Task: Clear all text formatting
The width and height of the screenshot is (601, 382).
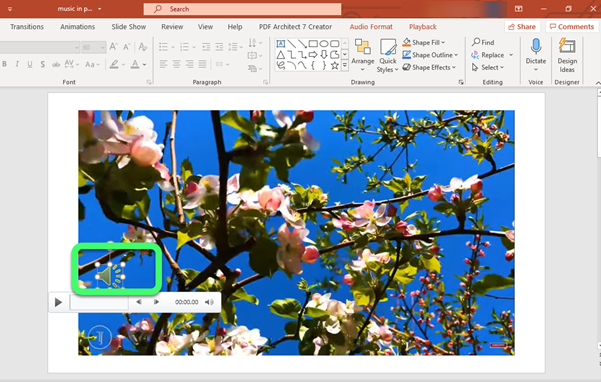Action: 143,47
